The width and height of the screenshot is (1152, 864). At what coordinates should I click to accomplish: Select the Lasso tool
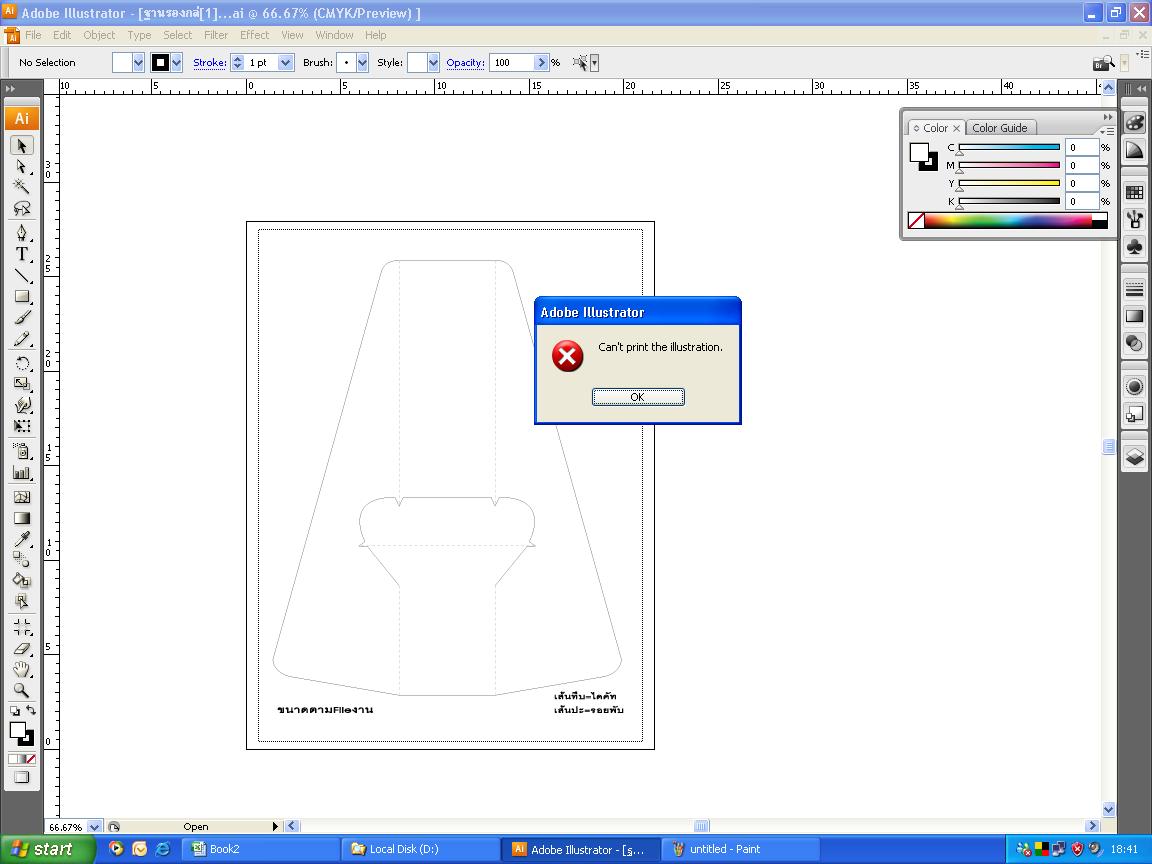click(x=21, y=208)
